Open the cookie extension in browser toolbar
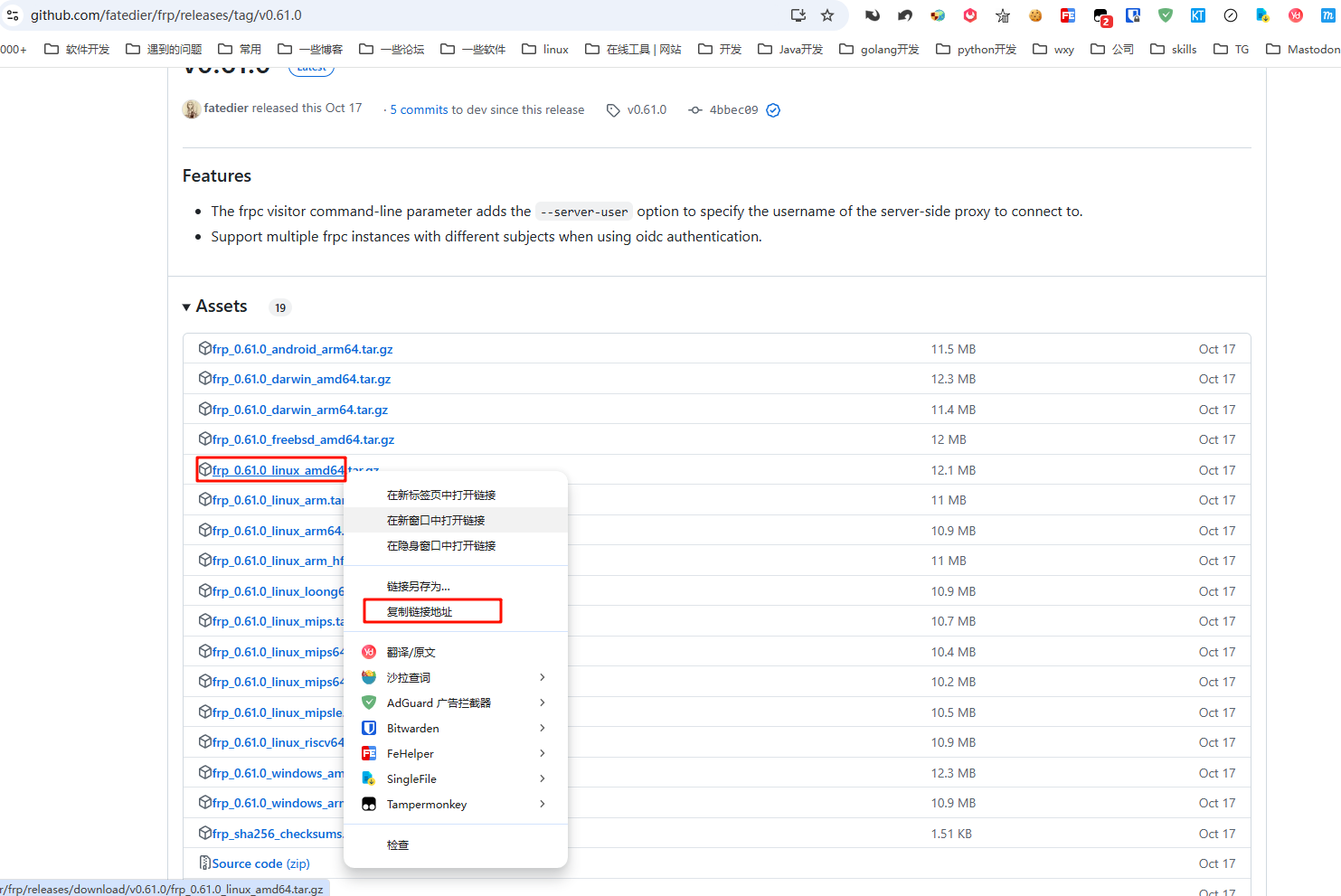The image size is (1341, 896). [x=1035, y=15]
